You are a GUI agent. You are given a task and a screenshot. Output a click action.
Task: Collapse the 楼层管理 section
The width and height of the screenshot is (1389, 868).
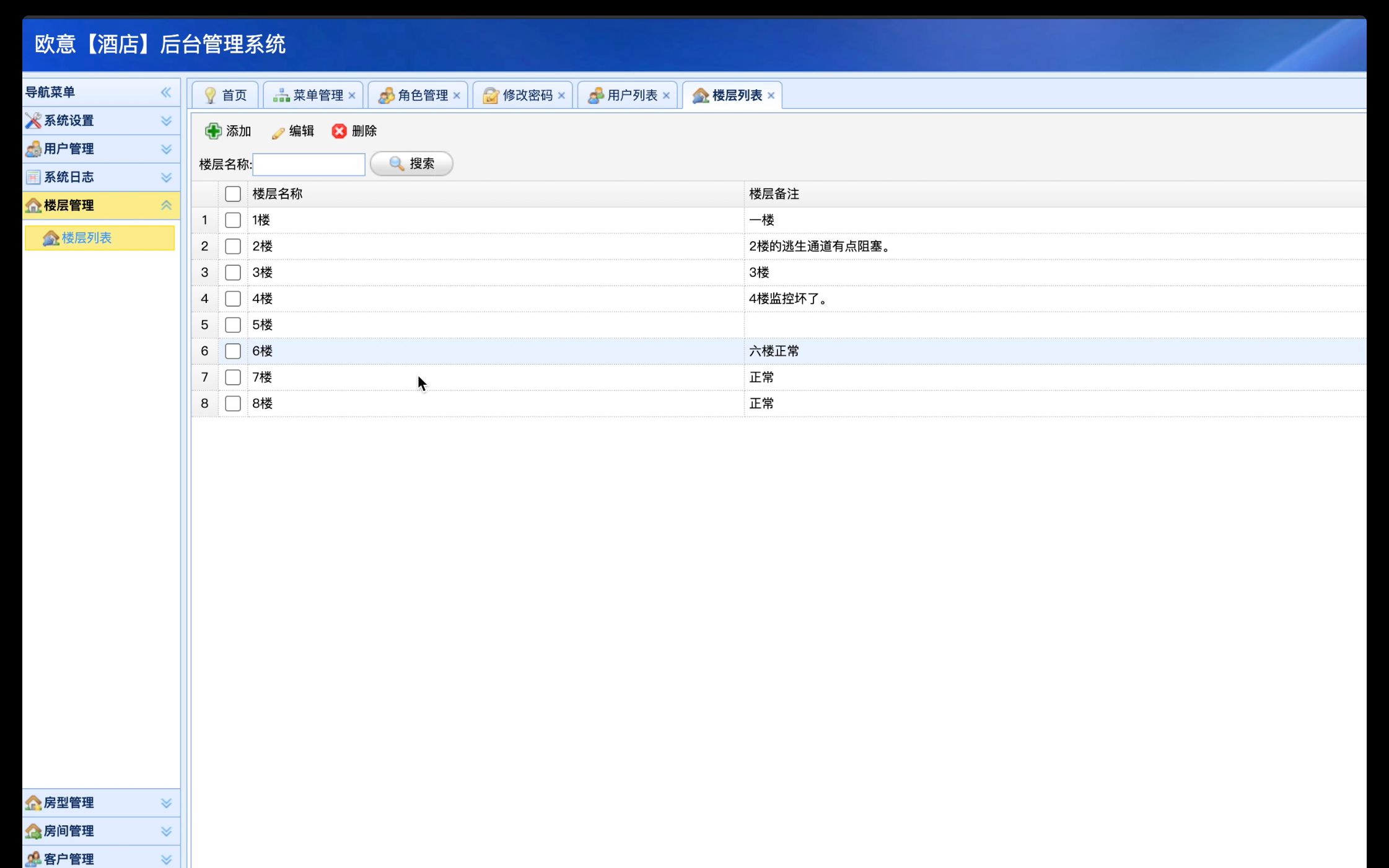click(166, 206)
